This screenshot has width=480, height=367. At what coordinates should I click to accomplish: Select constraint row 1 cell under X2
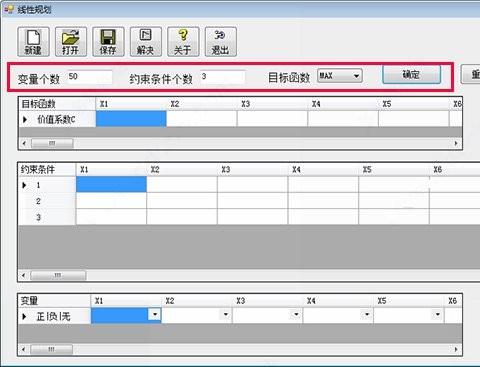pos(182,184)
